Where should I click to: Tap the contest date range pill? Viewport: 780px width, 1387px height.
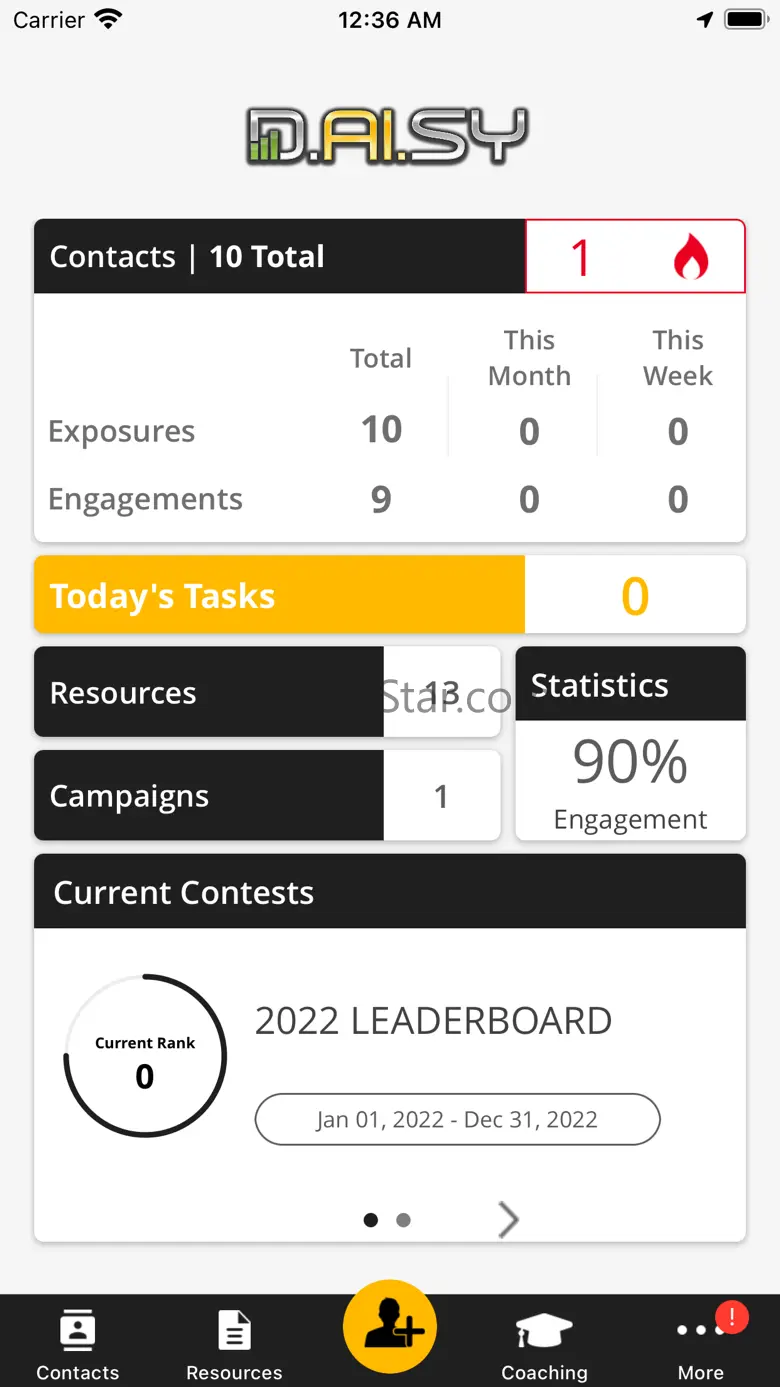point(457,1119)
